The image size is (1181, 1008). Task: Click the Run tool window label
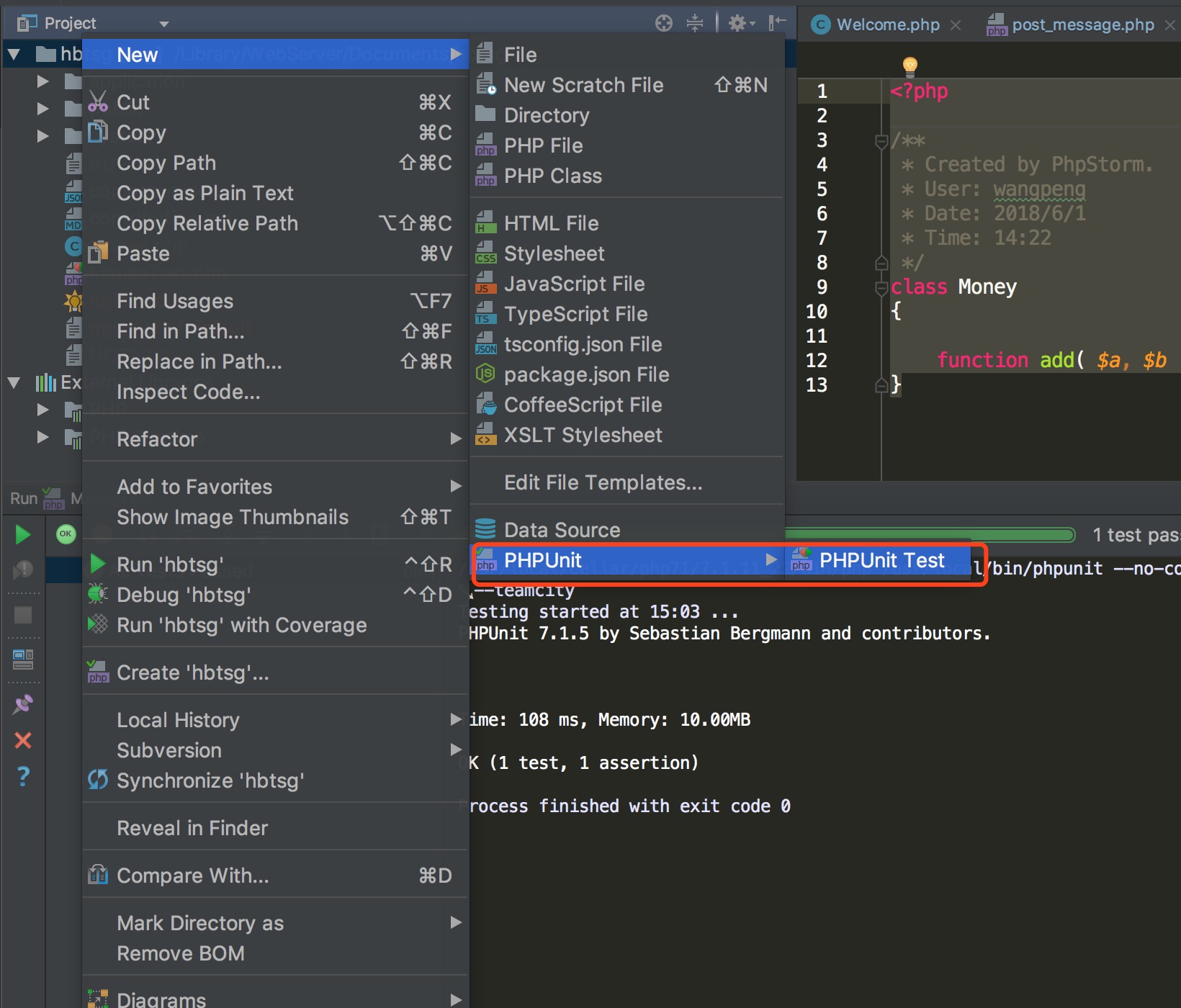point(23,498)
